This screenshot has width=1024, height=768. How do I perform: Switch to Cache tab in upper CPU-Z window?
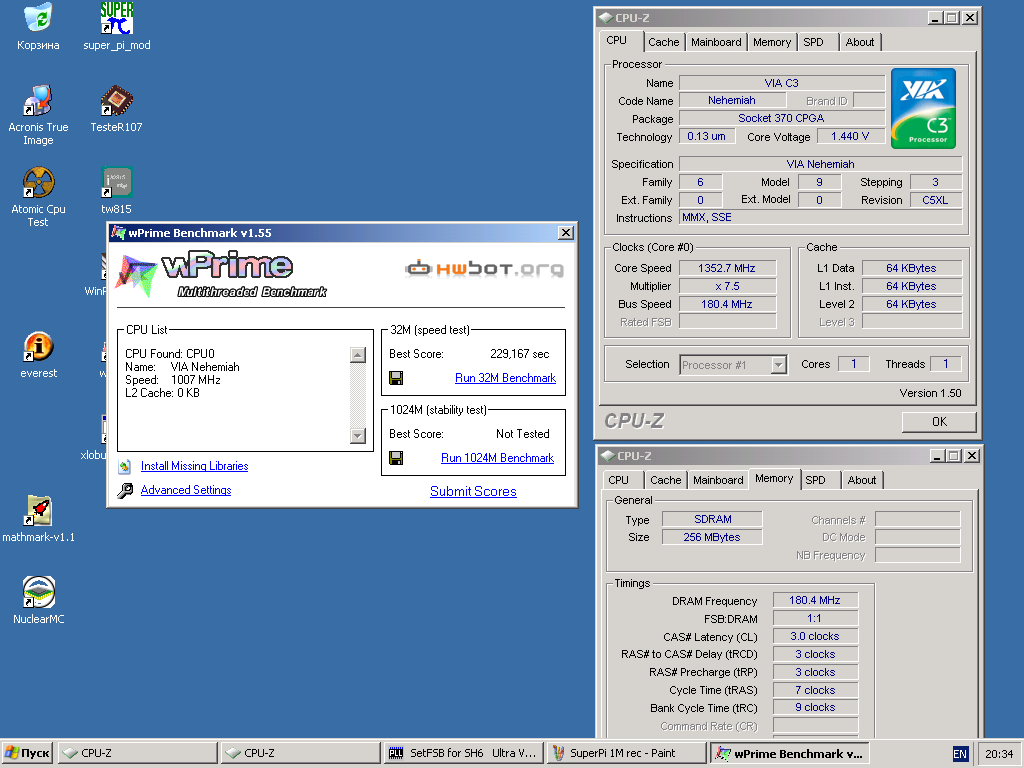[x=664, y=42]
